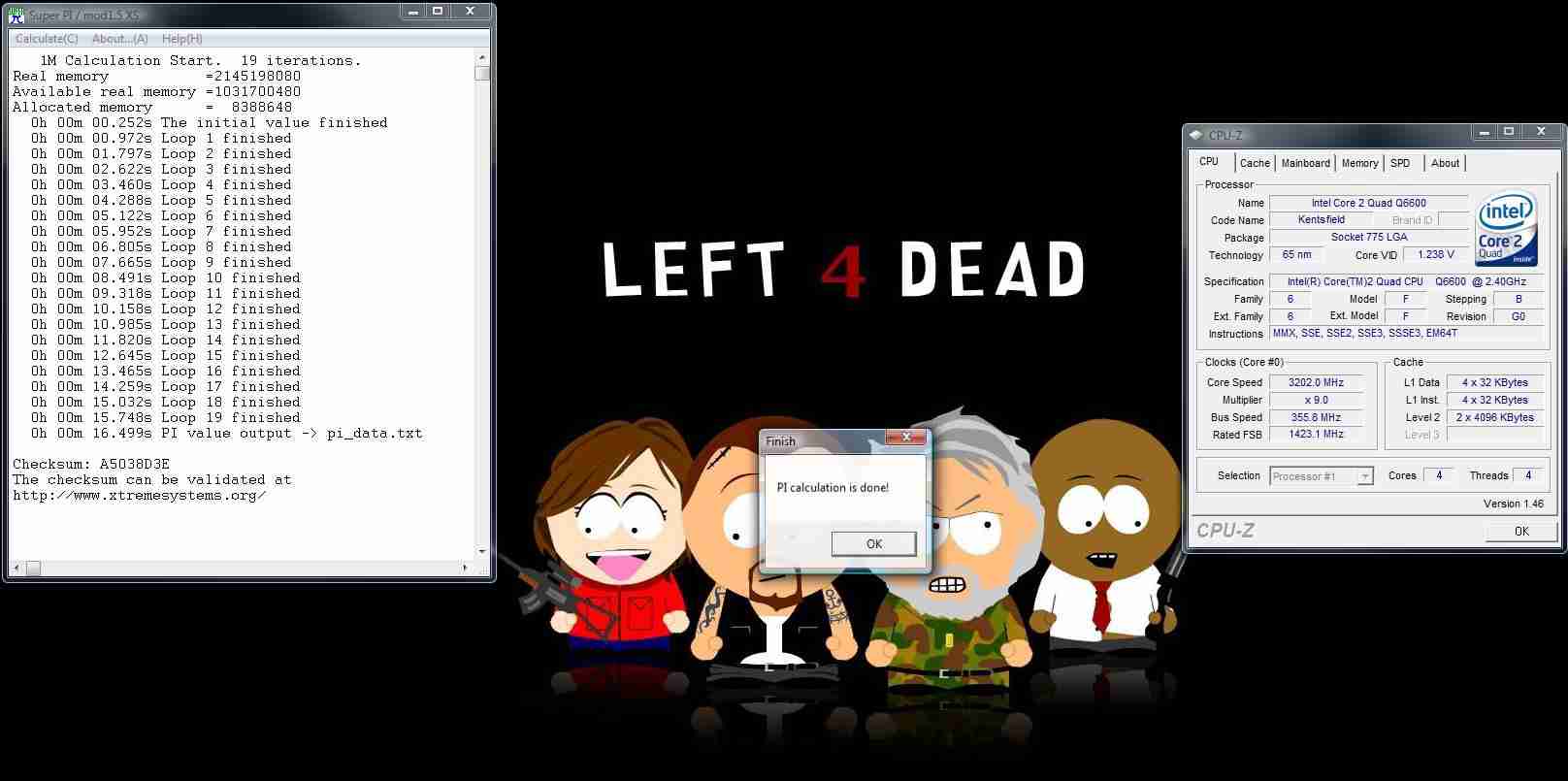Minimize the Super PI window
This screenshot has width=1568, height=781.
410,12
